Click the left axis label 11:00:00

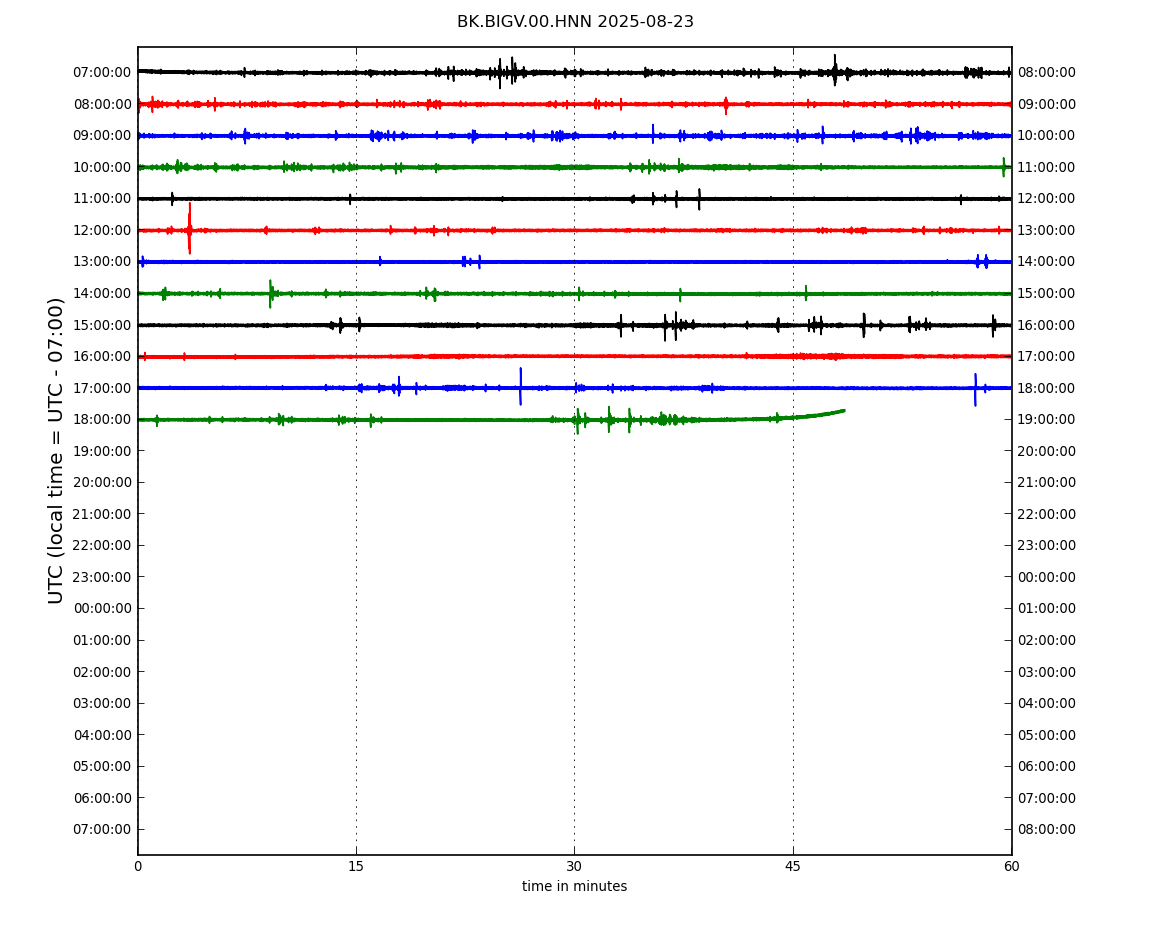click(x=102, y=199)
